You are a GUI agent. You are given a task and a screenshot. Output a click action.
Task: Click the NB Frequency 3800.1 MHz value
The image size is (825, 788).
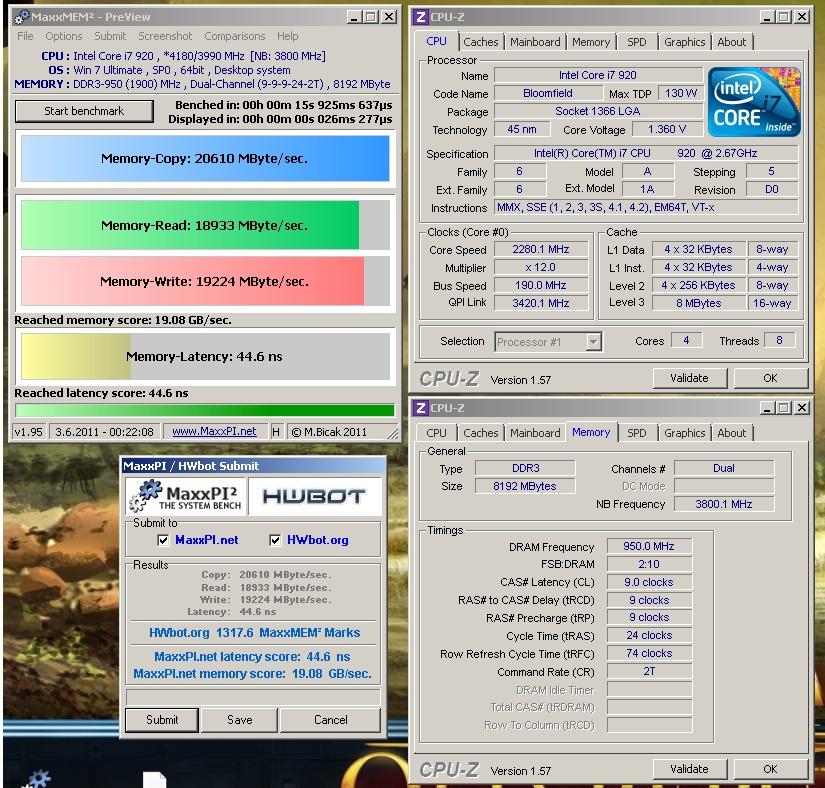(x=723, y=504)
